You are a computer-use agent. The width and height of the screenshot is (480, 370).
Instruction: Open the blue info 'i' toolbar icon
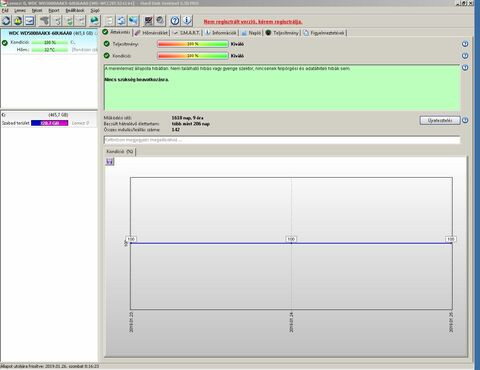tap(187, 21)
